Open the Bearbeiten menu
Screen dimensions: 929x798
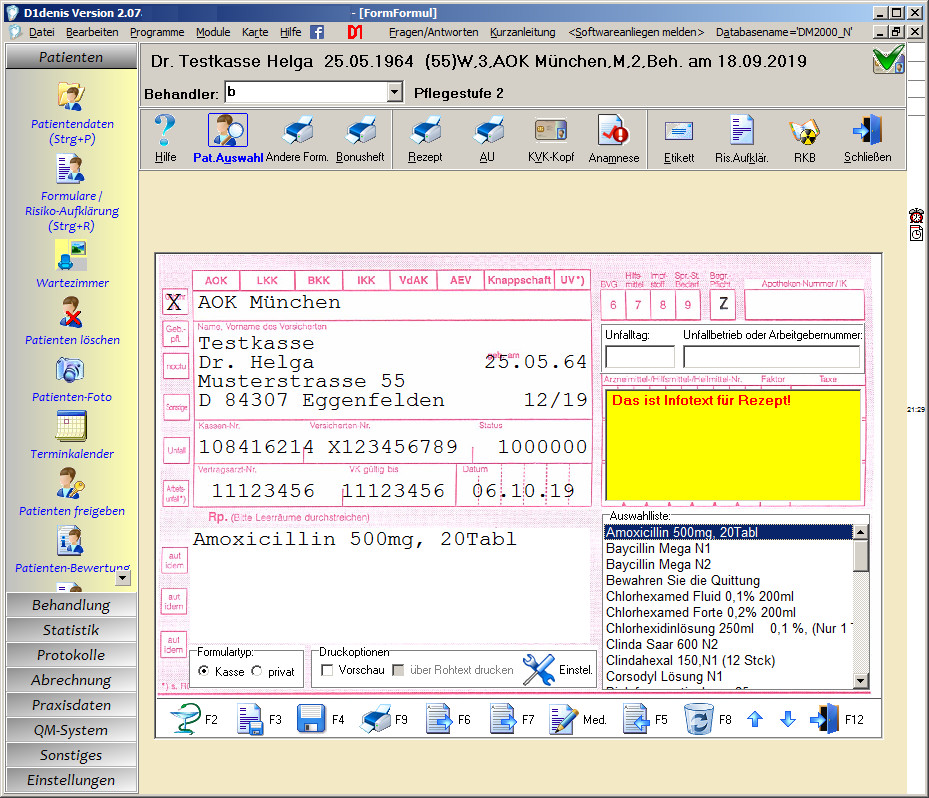click(x=92, y=32)
